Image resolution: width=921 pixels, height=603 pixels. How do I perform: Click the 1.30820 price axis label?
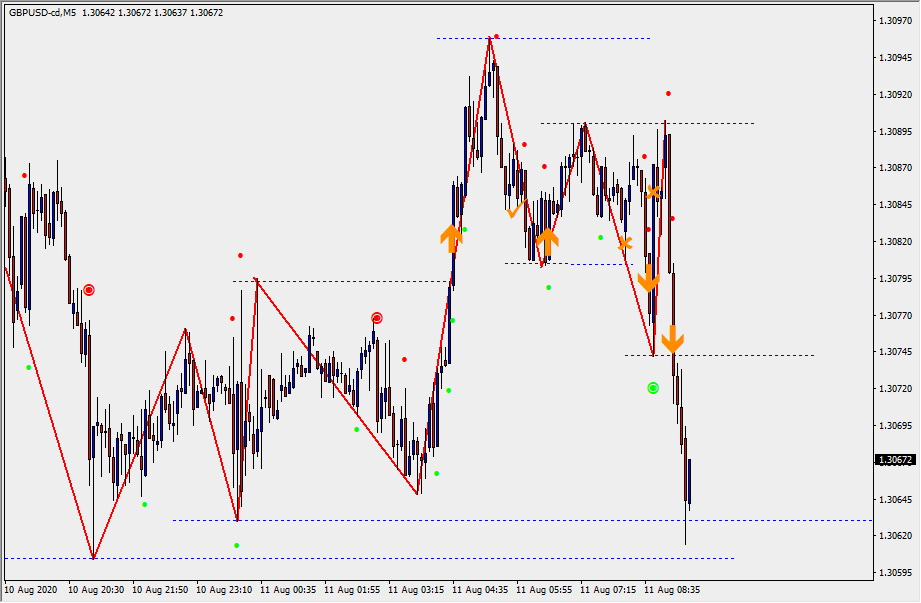click(895, 241)
